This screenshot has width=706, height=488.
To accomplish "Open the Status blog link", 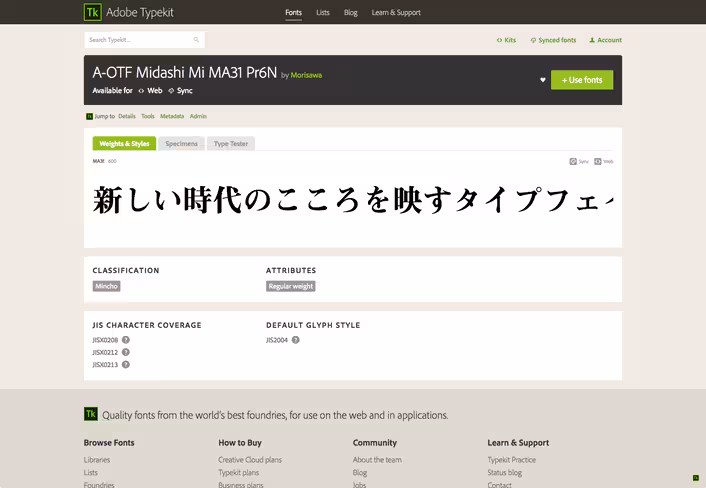I will tap(505, 472).
